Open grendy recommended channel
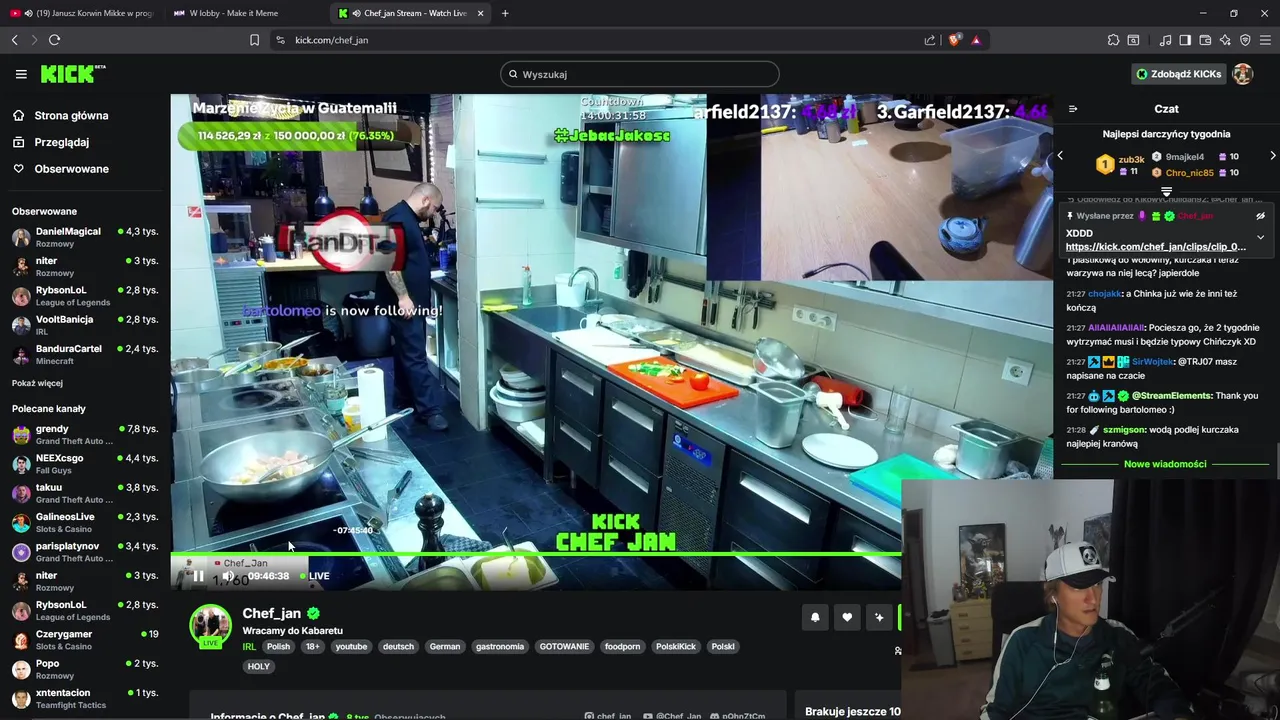The image size is (1280, 720). point(85,434)
